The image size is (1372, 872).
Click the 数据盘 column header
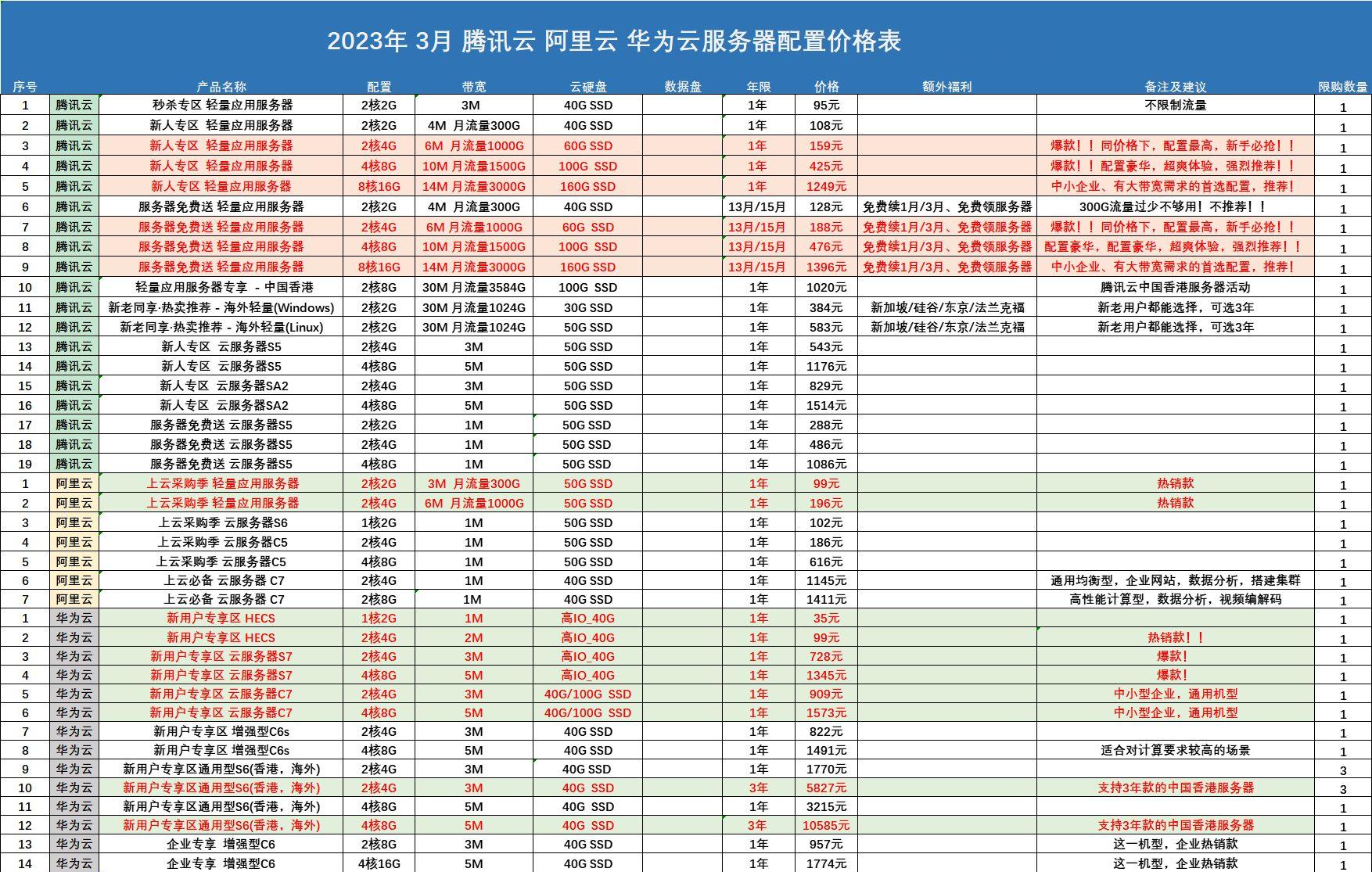coord(682,84)
